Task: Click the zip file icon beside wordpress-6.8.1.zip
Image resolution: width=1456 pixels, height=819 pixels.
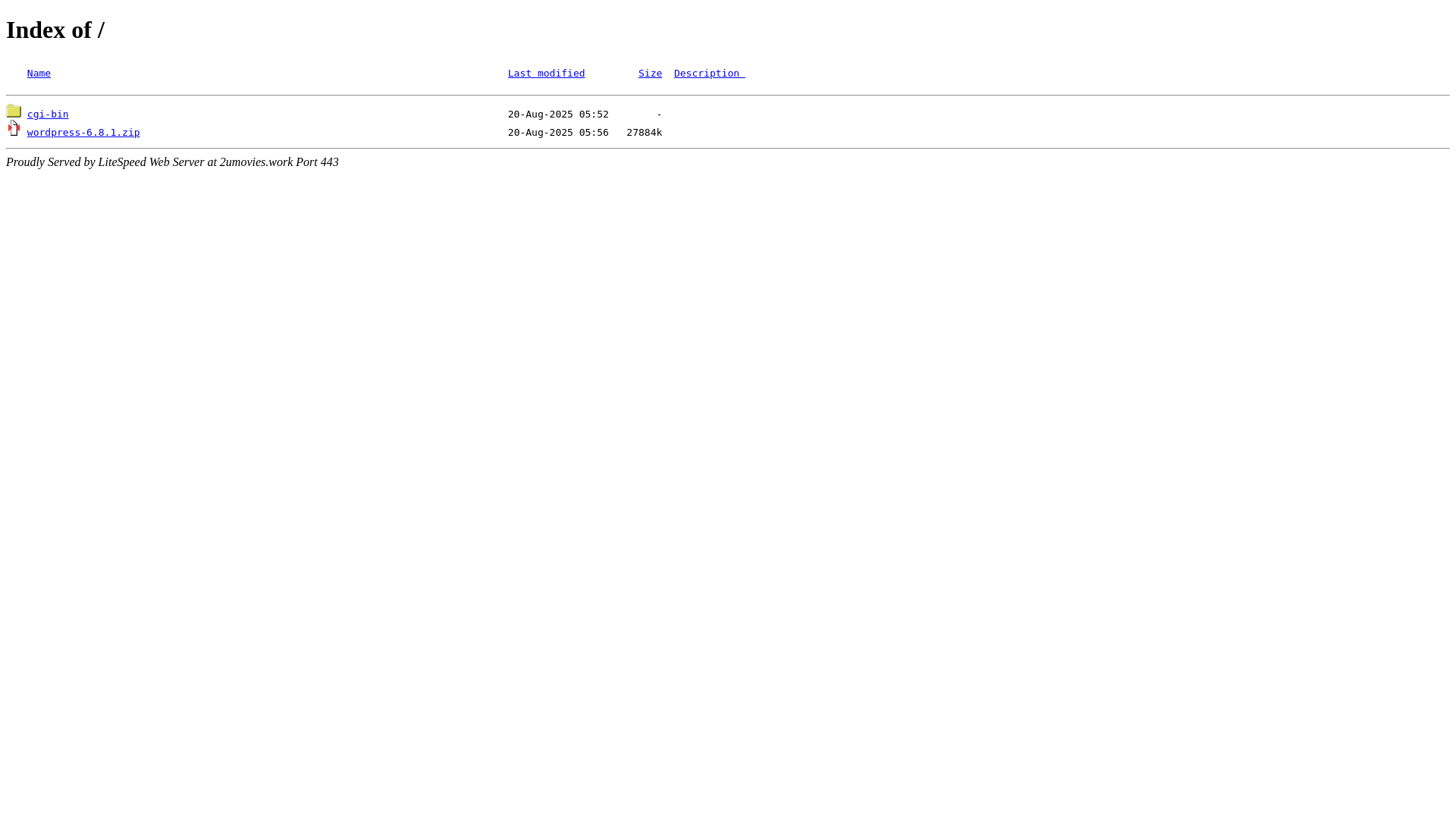Action: pyautogui.click(x=14, y=128)
